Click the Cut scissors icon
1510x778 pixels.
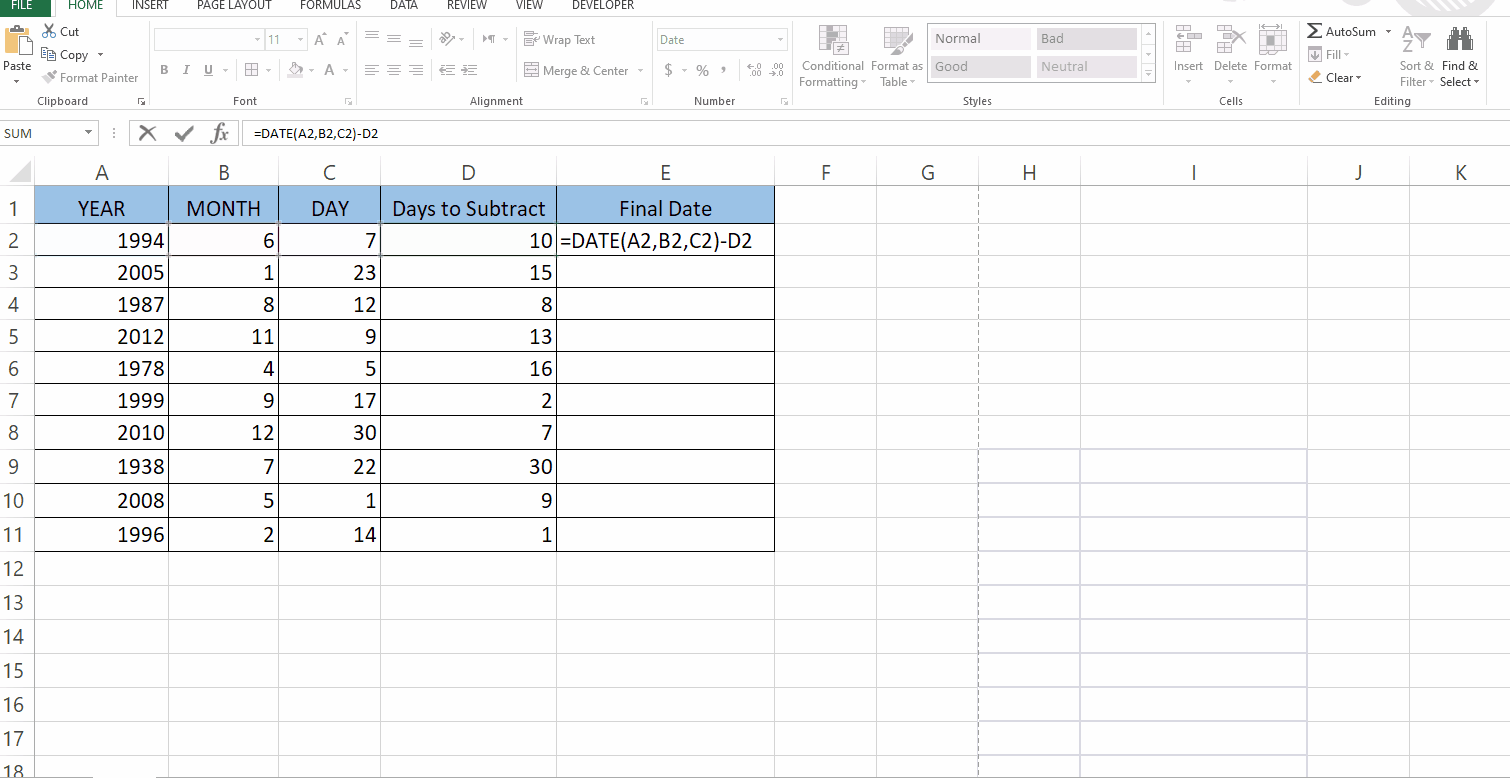click(x=49, y=32)
